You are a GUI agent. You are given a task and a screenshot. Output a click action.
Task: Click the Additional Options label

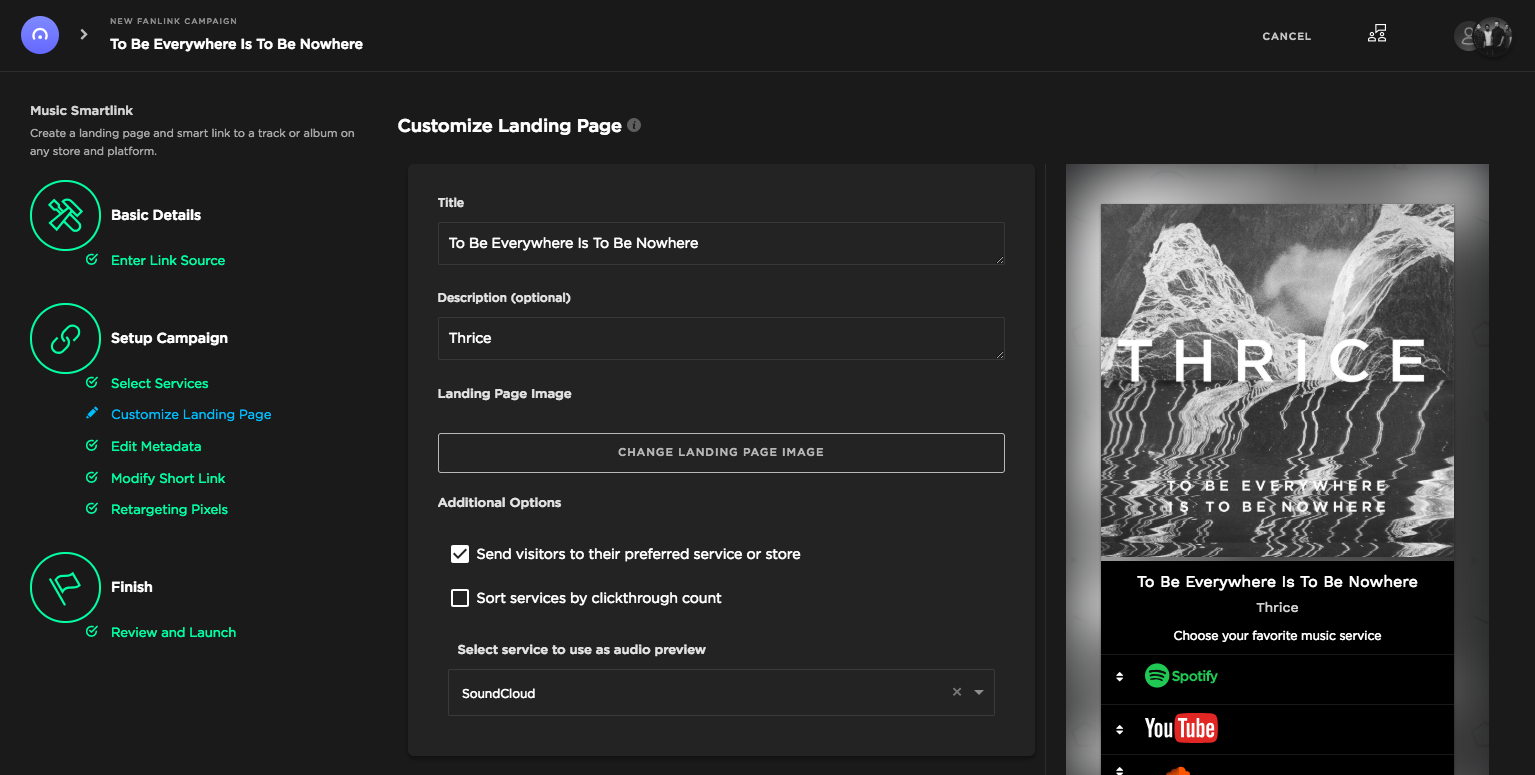499,502
